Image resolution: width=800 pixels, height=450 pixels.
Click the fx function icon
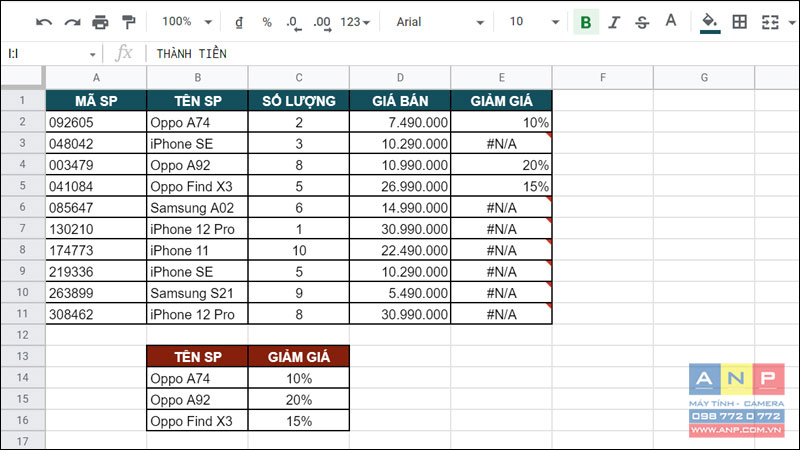pos(123,53)
